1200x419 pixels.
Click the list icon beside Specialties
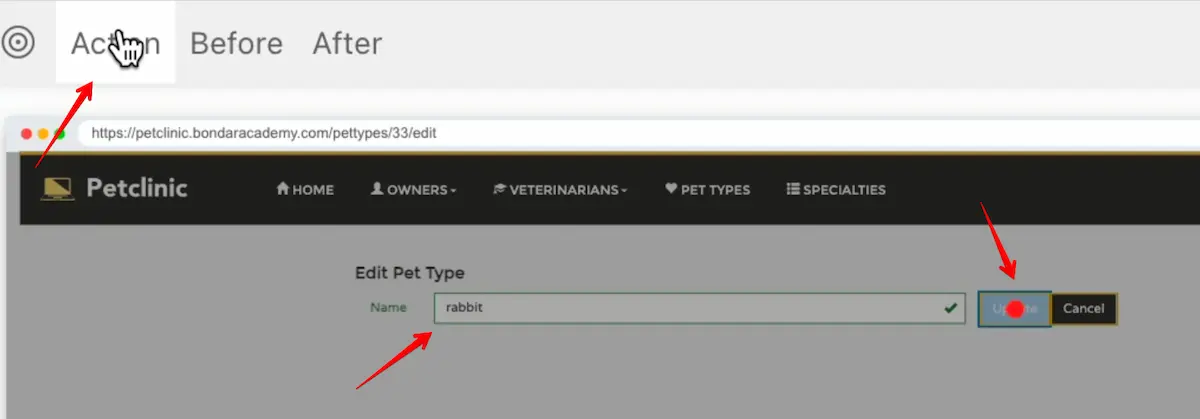[x=793, y=189]
